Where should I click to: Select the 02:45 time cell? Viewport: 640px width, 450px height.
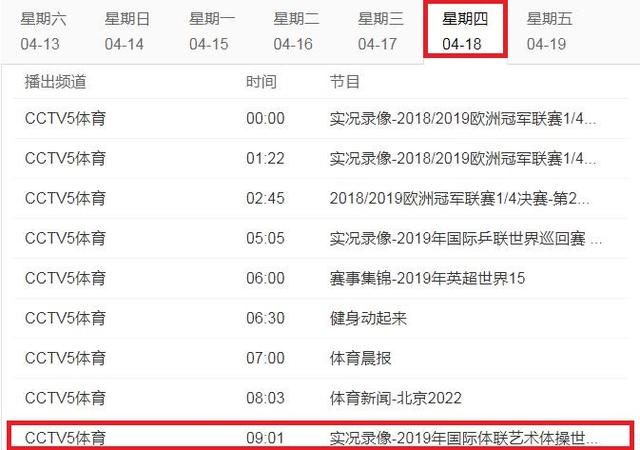pyautogui.click(x=265, y=198)
